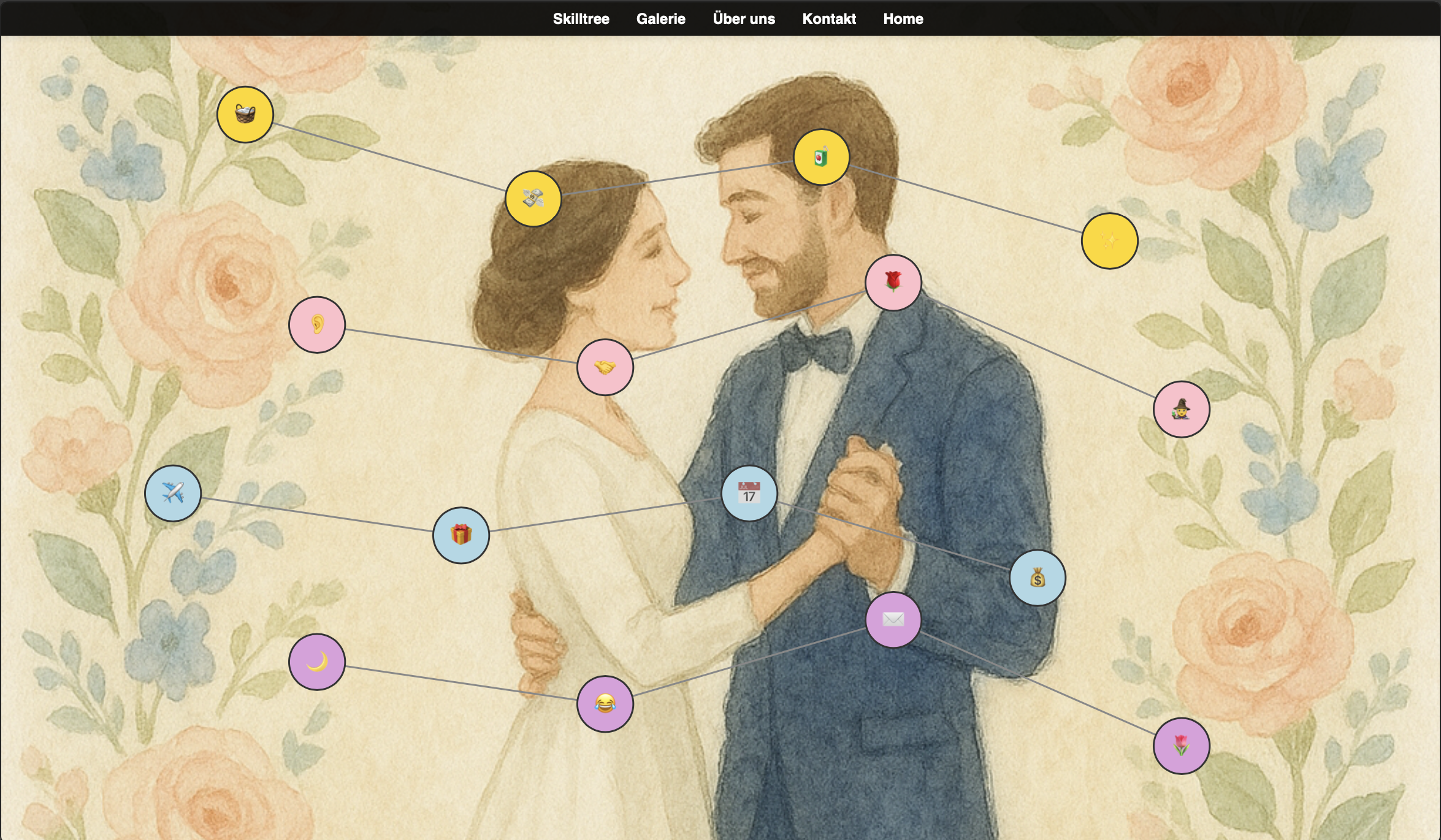Select the red rose skill node
Image resolution: width=1441 pixels, height=840 pixels.
pos(893,283)
